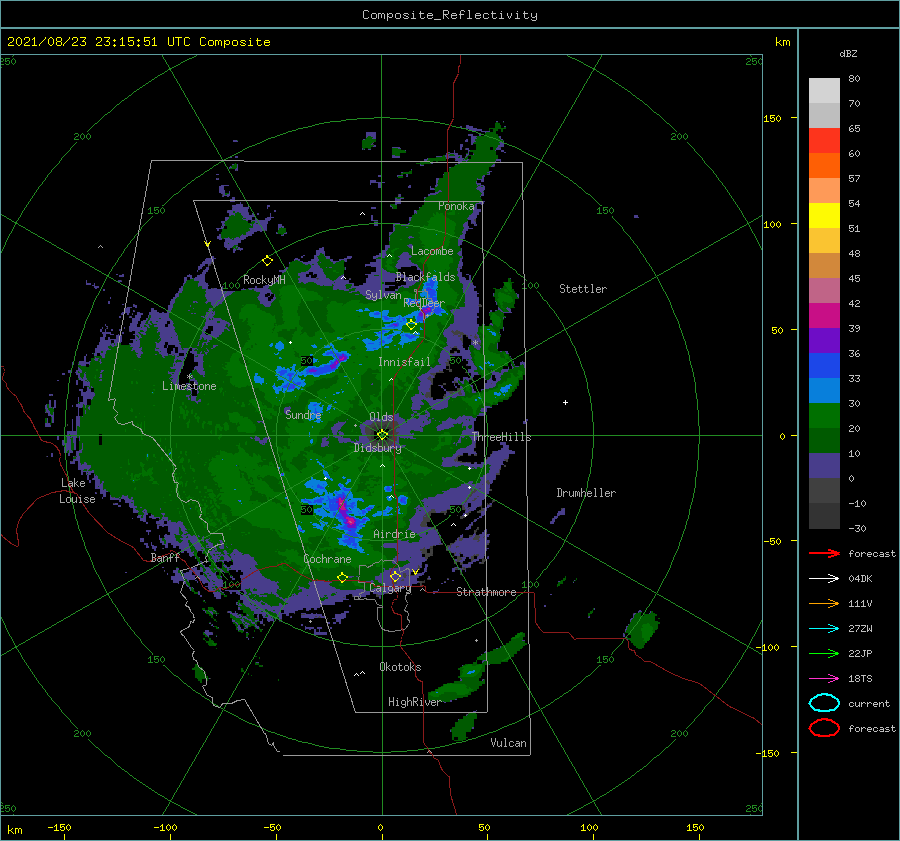
Task: Click the Okotoks city label
Action: click(x=400, y=667)
